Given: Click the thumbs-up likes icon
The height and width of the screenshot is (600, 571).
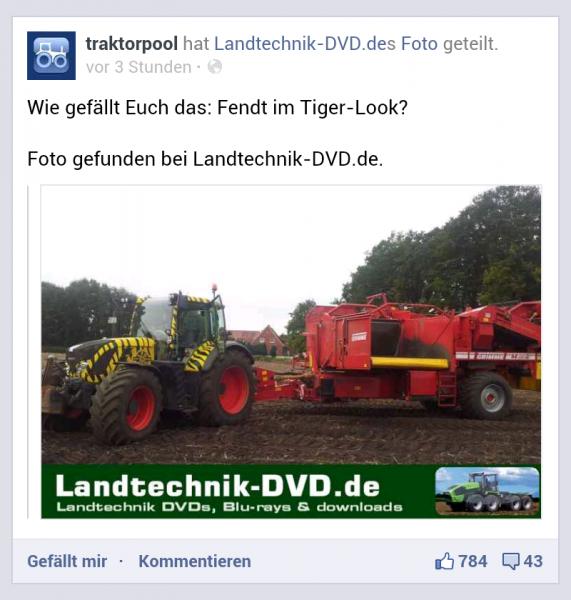Looking at the screenshot, I should [444, 561].
